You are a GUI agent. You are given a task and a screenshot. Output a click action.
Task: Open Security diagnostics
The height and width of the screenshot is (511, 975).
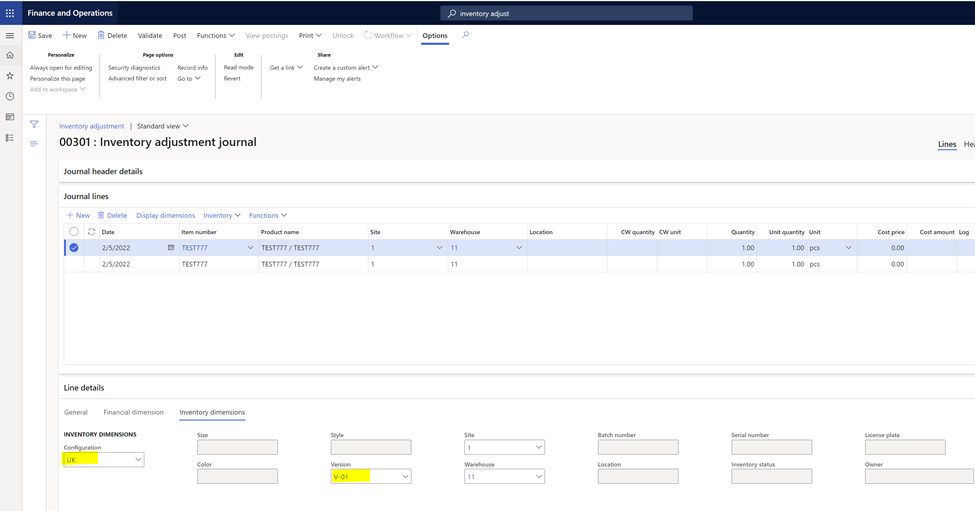pyautogui.click(x=134, y=68)
